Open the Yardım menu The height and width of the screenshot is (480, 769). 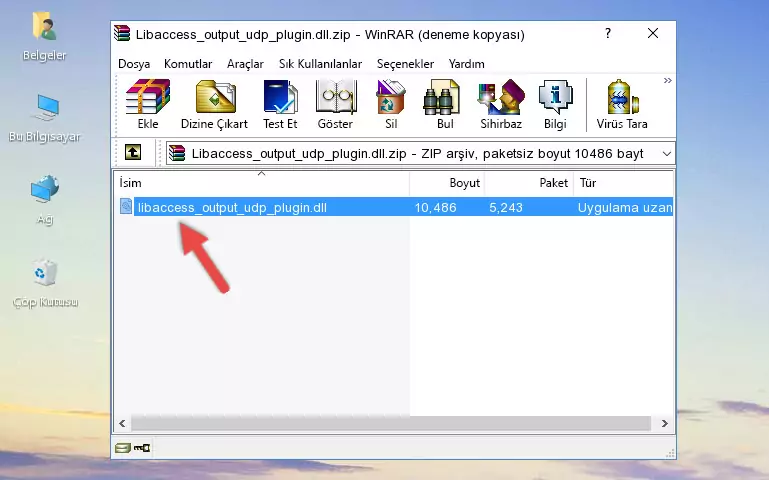466,64
